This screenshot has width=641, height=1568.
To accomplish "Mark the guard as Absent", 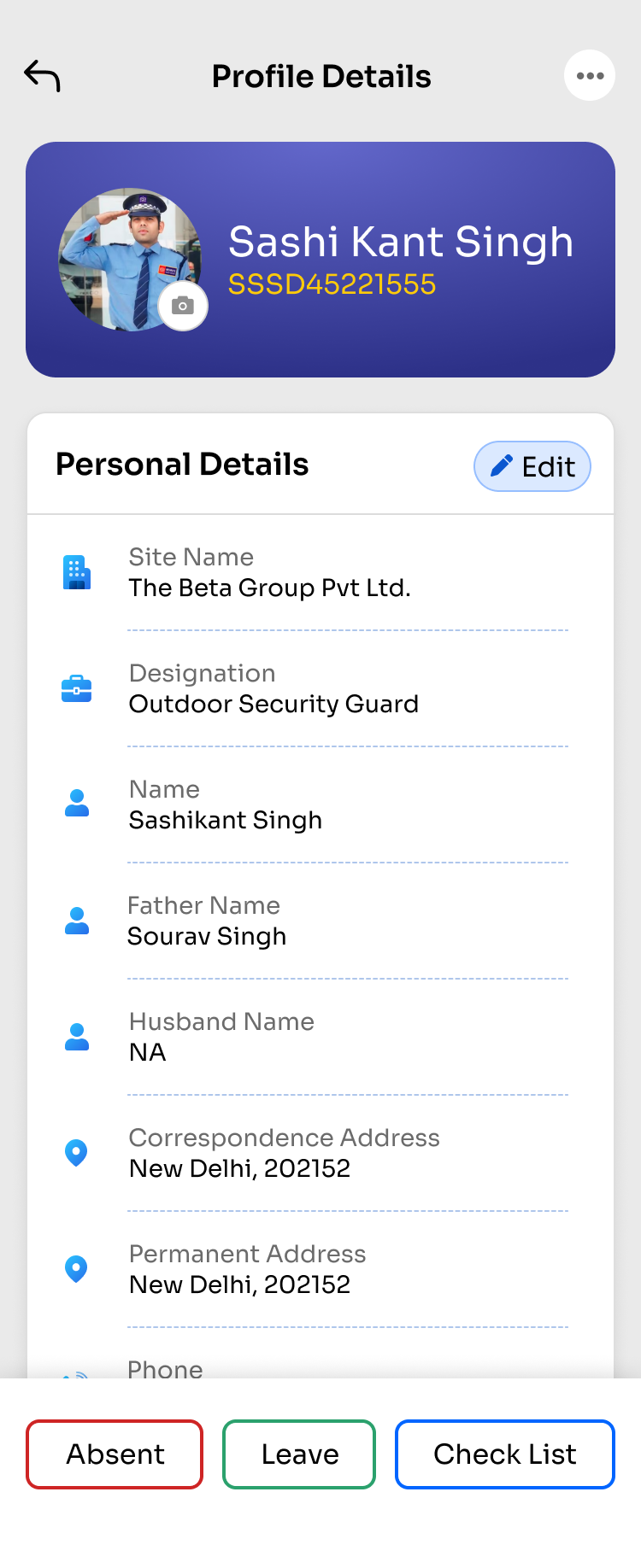I will pyautogui.click(x=115, y=1454).
